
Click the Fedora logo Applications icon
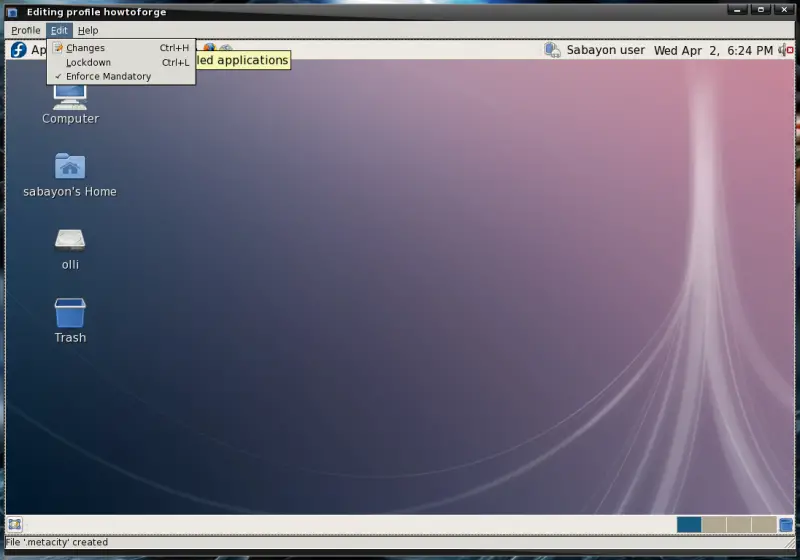(x=19, y=50)
